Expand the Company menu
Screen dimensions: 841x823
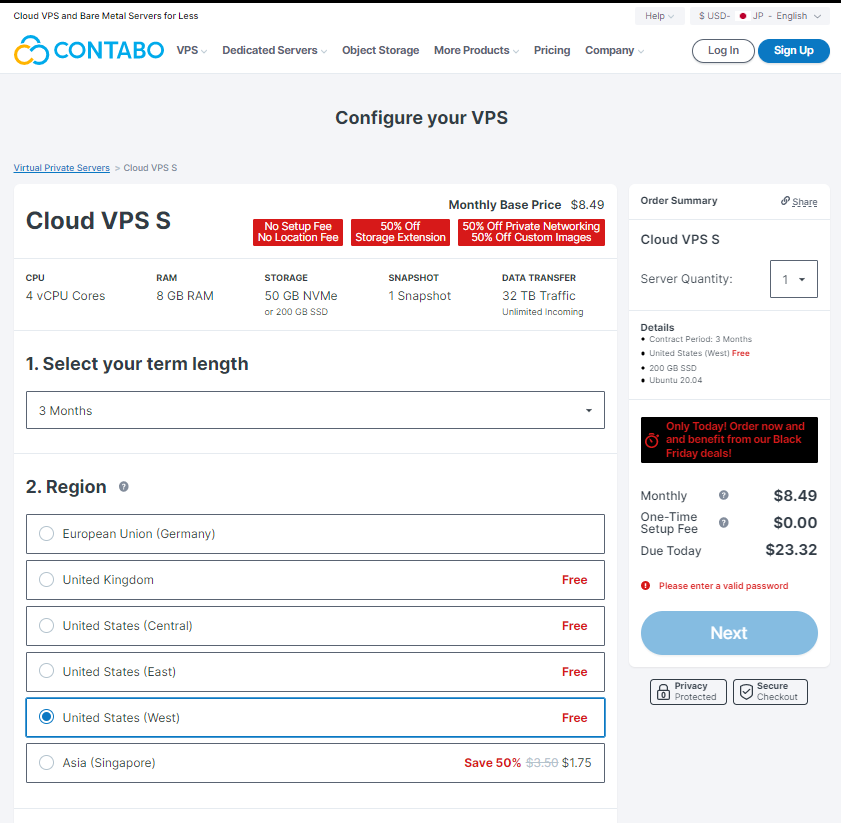tap(614, 50)
